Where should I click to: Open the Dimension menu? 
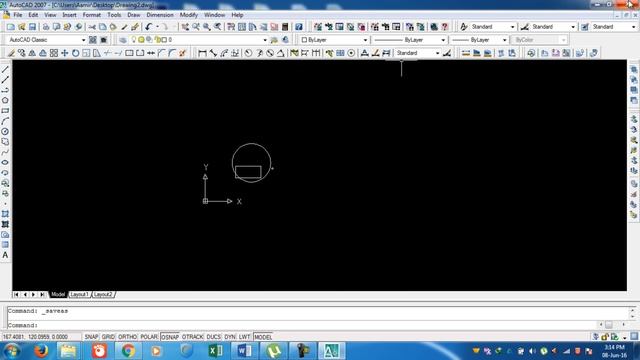[160, 15]
